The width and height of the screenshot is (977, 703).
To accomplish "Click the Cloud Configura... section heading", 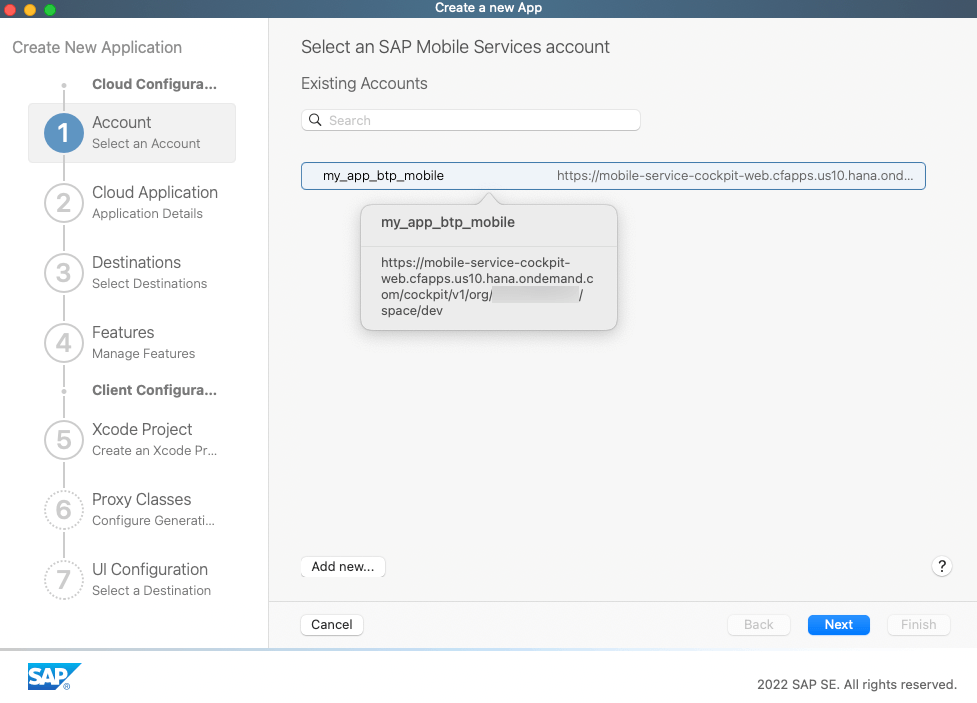I will pyautogui.click(x=155, y=84).
